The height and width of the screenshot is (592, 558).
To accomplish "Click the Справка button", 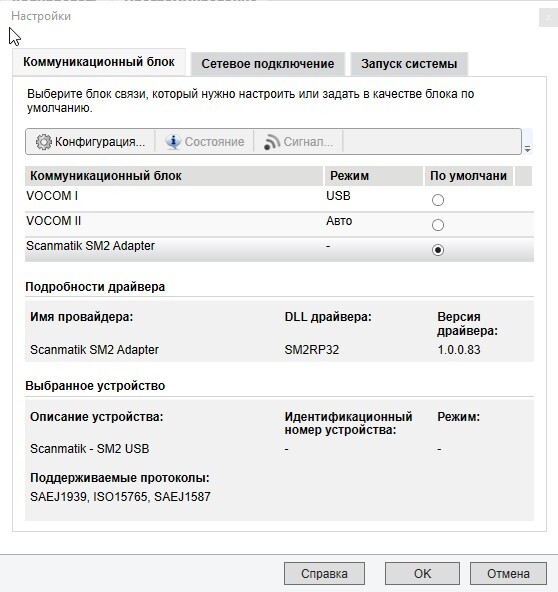I will pos(324,574).
